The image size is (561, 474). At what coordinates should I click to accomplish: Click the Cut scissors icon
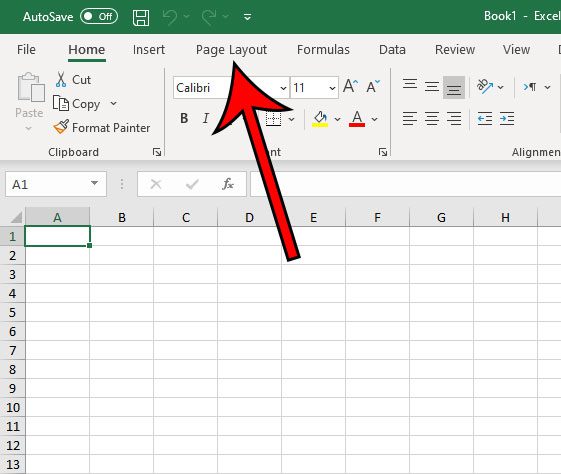pyautogui.click(x=61, y=79)
